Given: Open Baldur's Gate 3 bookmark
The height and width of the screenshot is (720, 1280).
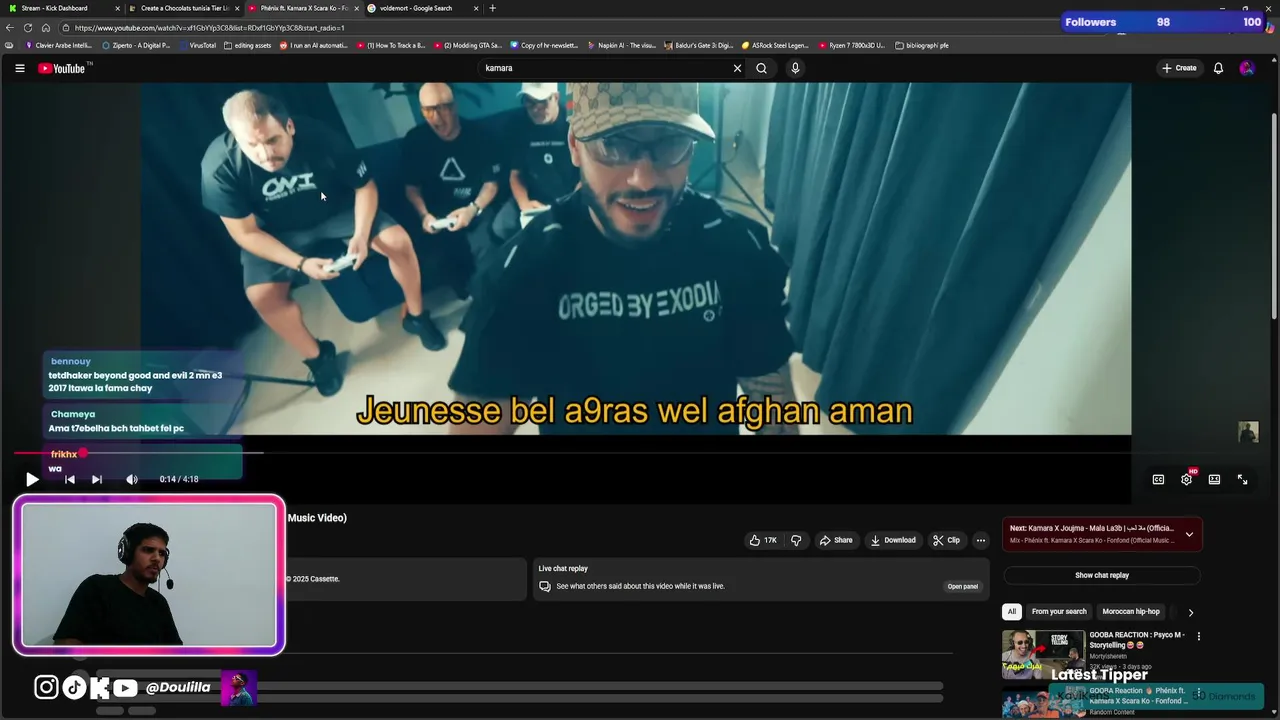Looking at the screenshot, I should pyautogui.click(x=699, y=45).
